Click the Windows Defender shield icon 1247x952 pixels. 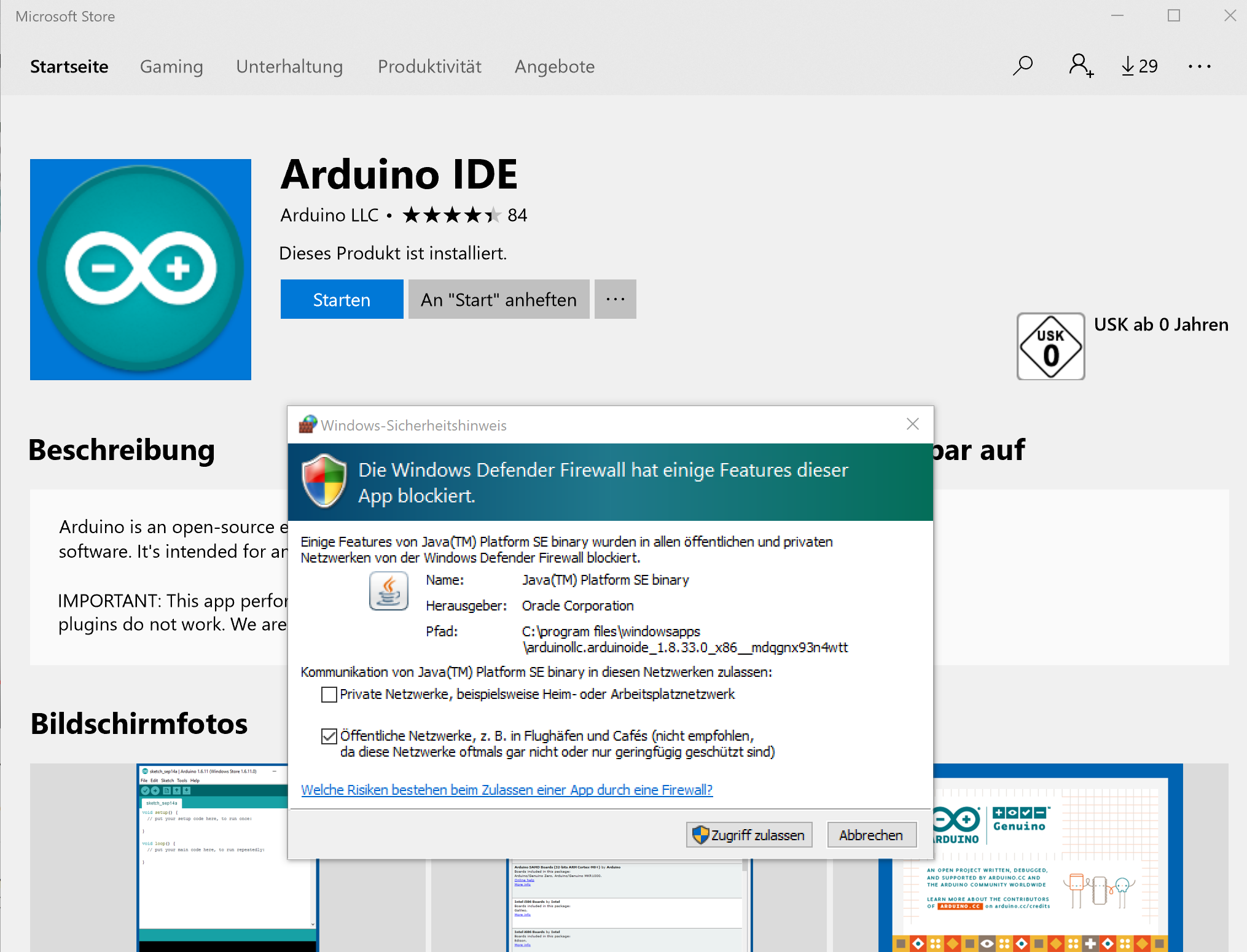pos(326,482)
